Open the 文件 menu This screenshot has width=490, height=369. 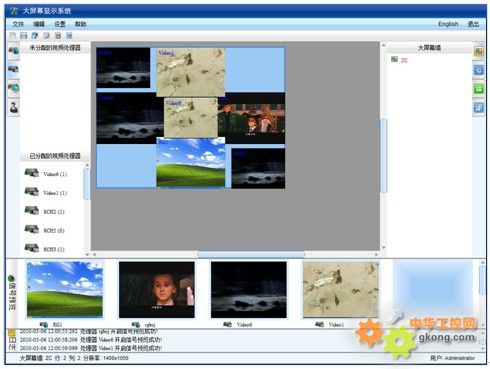(x=18, y=24)
